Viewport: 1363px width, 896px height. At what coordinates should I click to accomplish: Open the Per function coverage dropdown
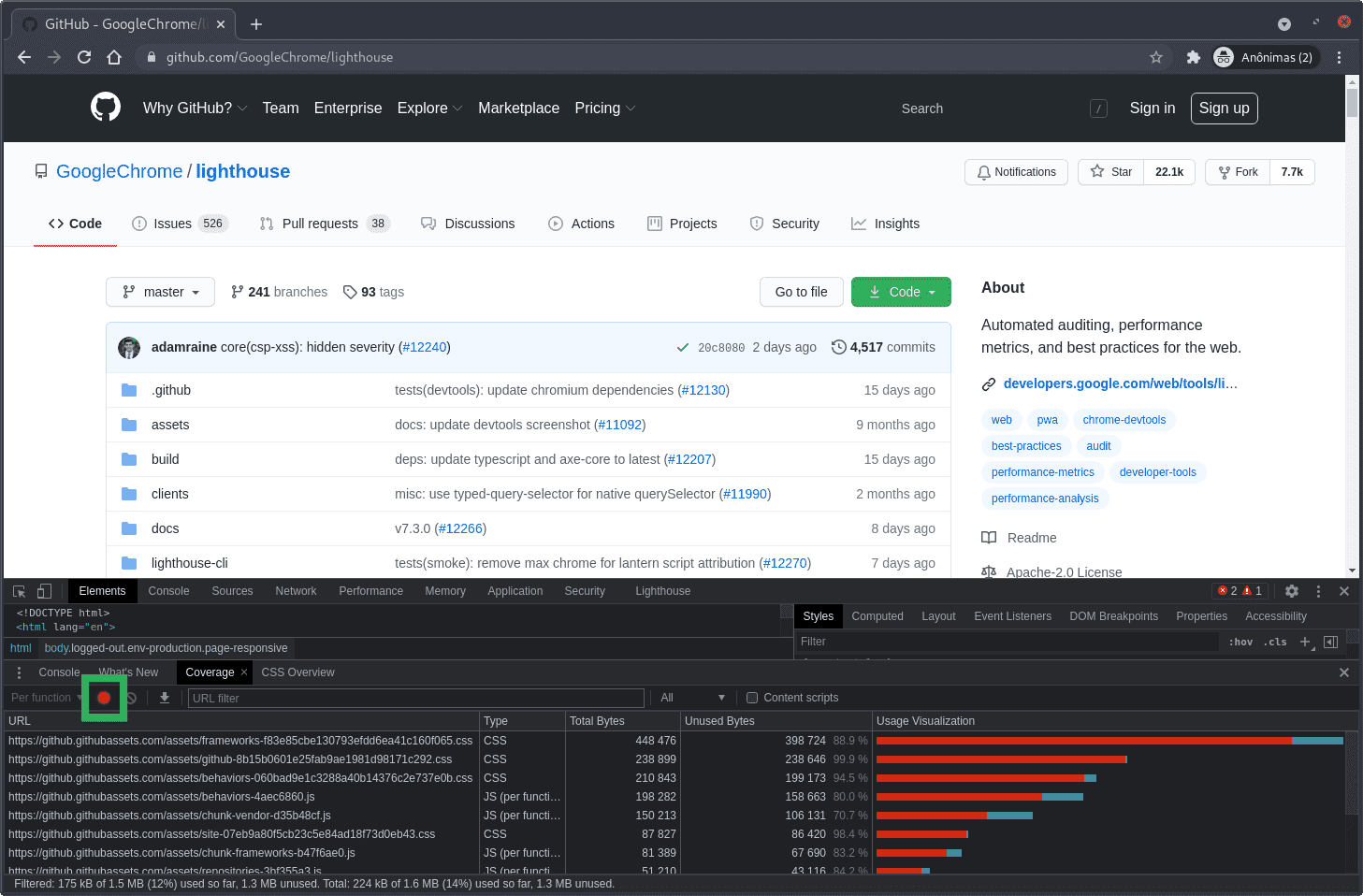coord(47,698)
